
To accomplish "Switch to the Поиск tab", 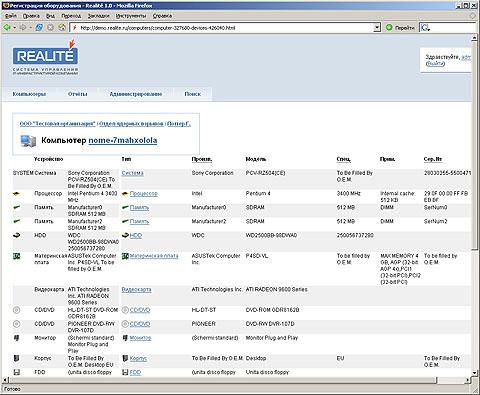I will pyautogui.click(x=193, y=94).
